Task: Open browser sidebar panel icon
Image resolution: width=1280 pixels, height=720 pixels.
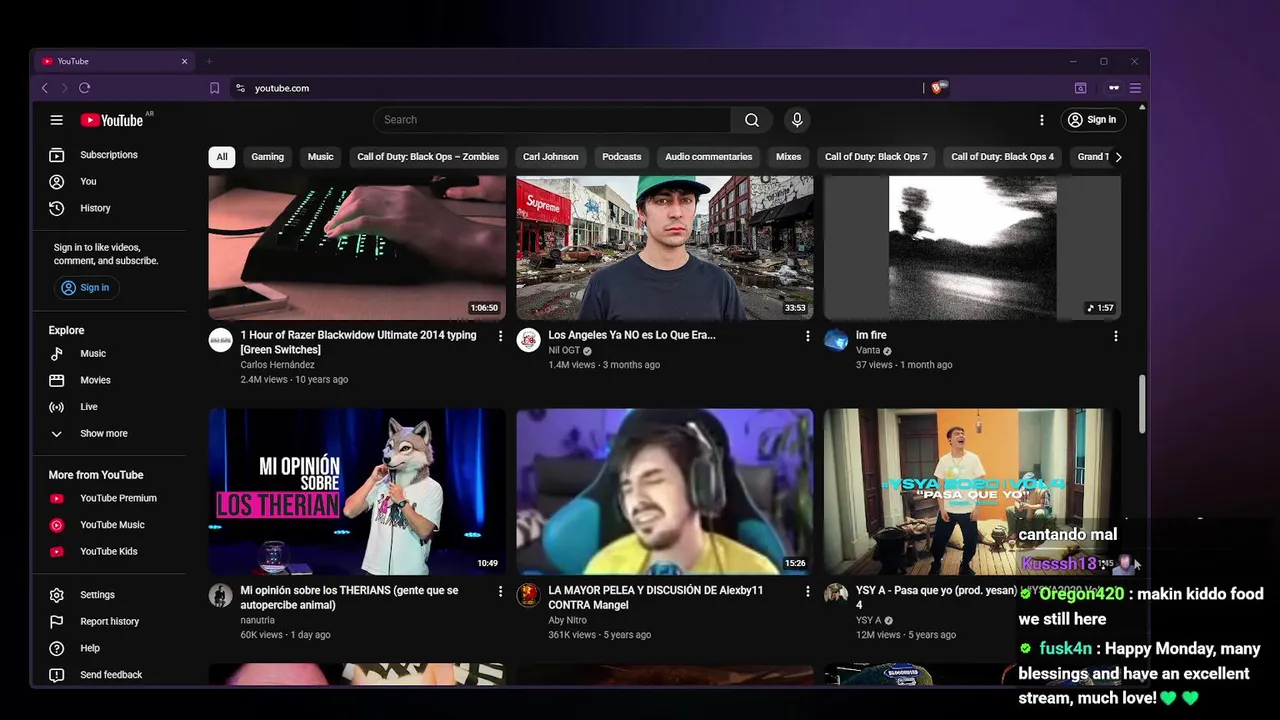Action: point(1081,88)
